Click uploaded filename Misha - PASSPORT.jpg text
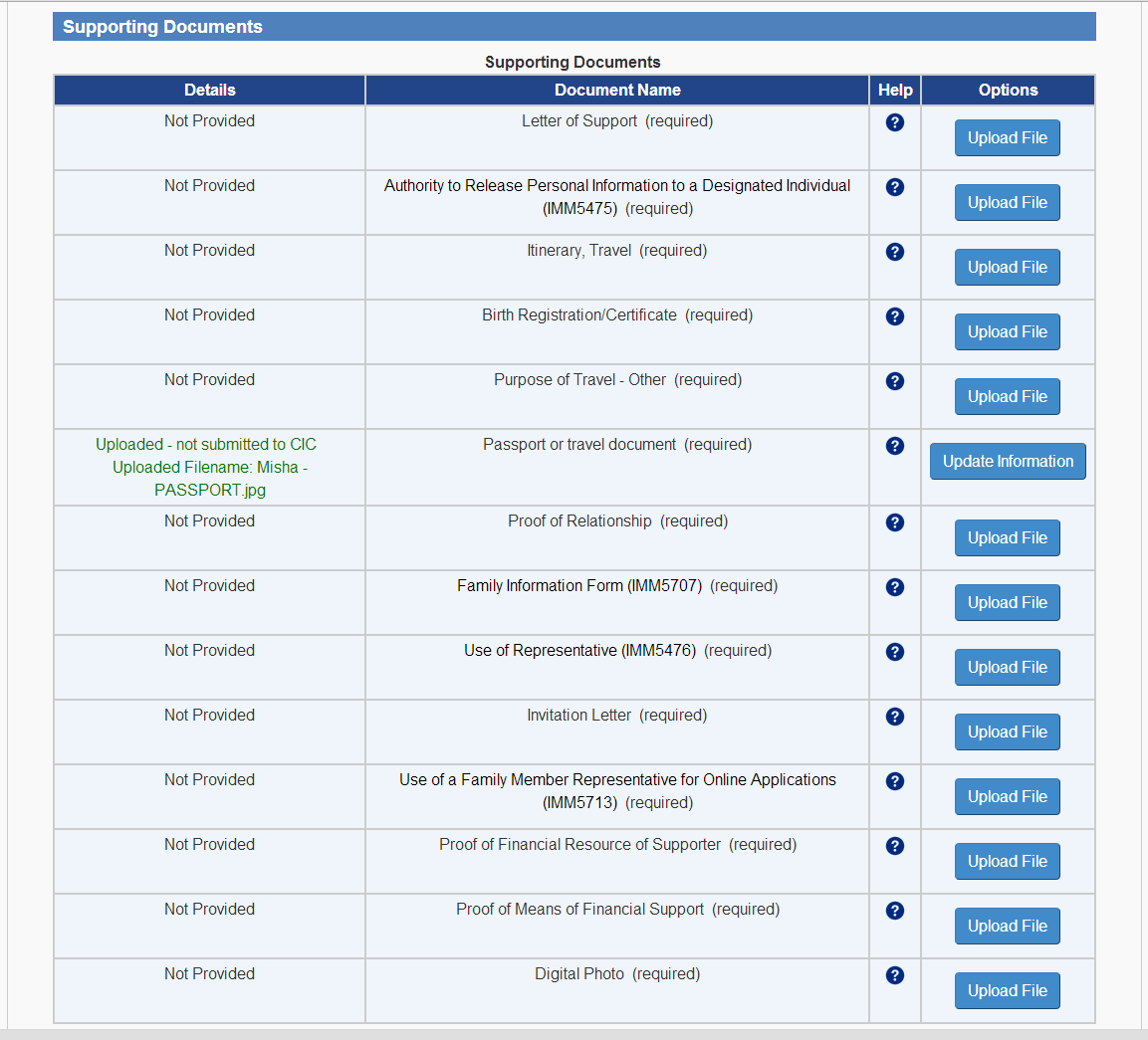1148x1040 pixels. point(210,479)
